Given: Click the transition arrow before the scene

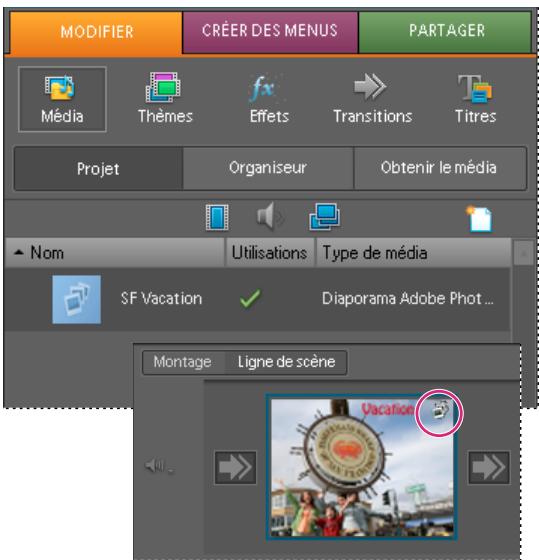Looking at the screenshot, I should click(235, 468).
